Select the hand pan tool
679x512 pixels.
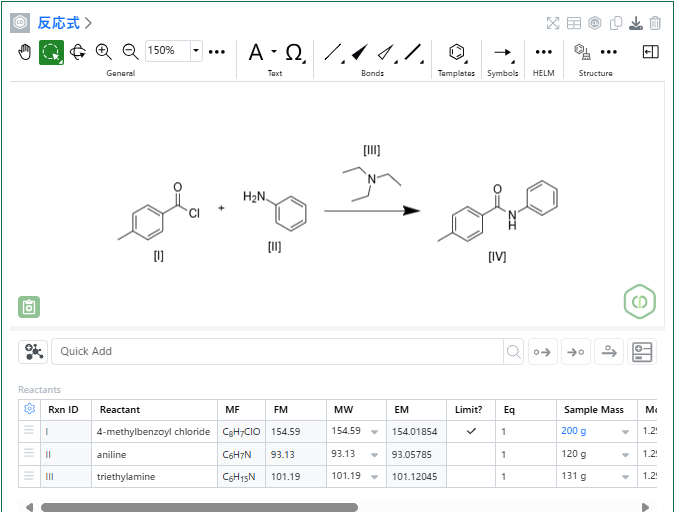(x=26, y=51)
